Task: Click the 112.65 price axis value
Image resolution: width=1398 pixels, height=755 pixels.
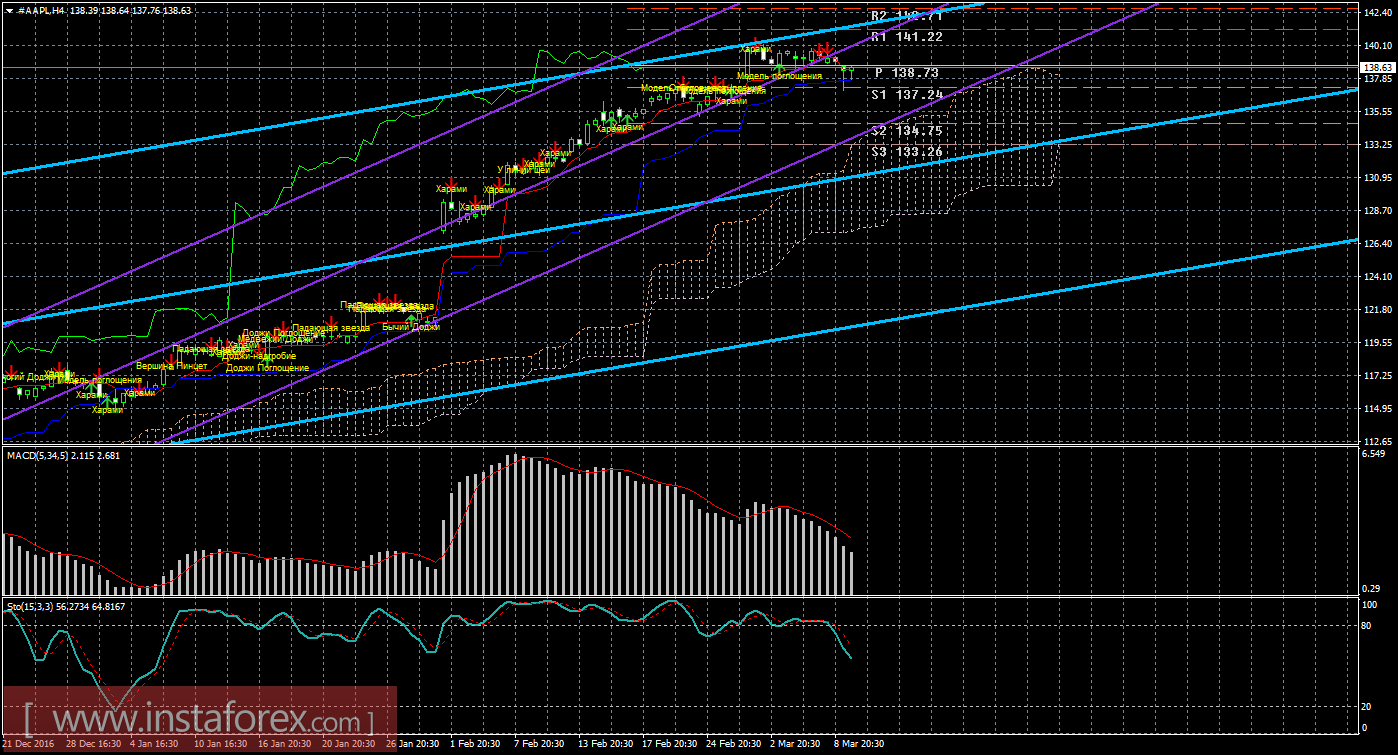Action: pyautogui.click(x=1378, y=441)
